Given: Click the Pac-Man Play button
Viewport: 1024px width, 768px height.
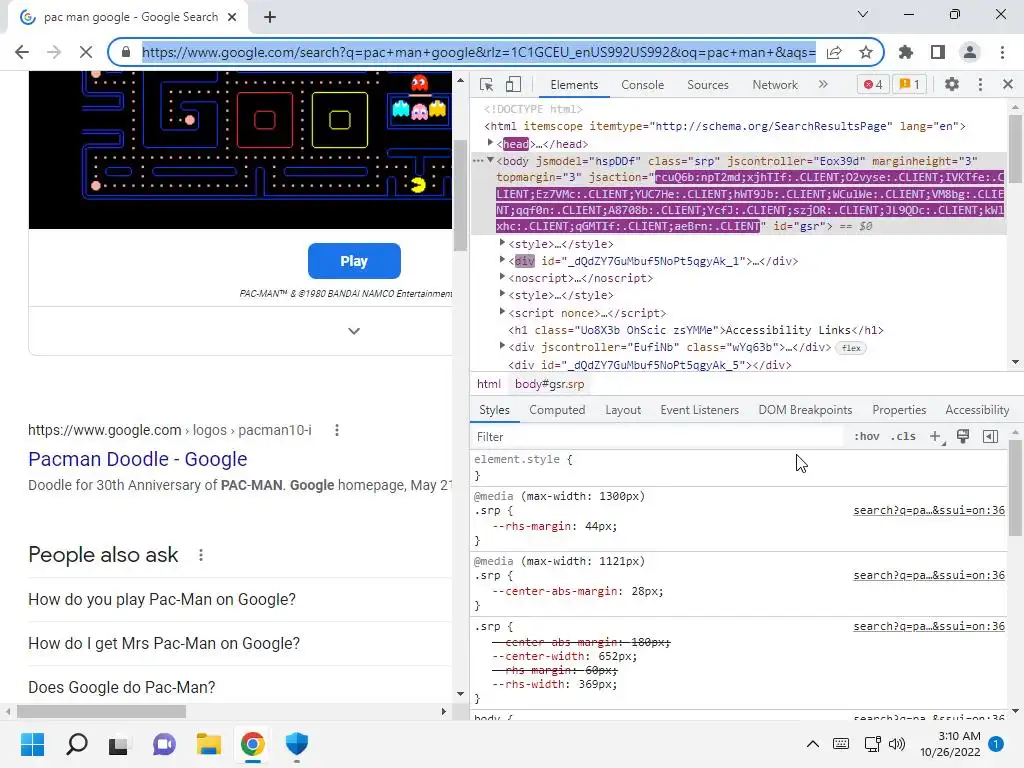Looking at the screenshot, I should [x=354, y=261].
